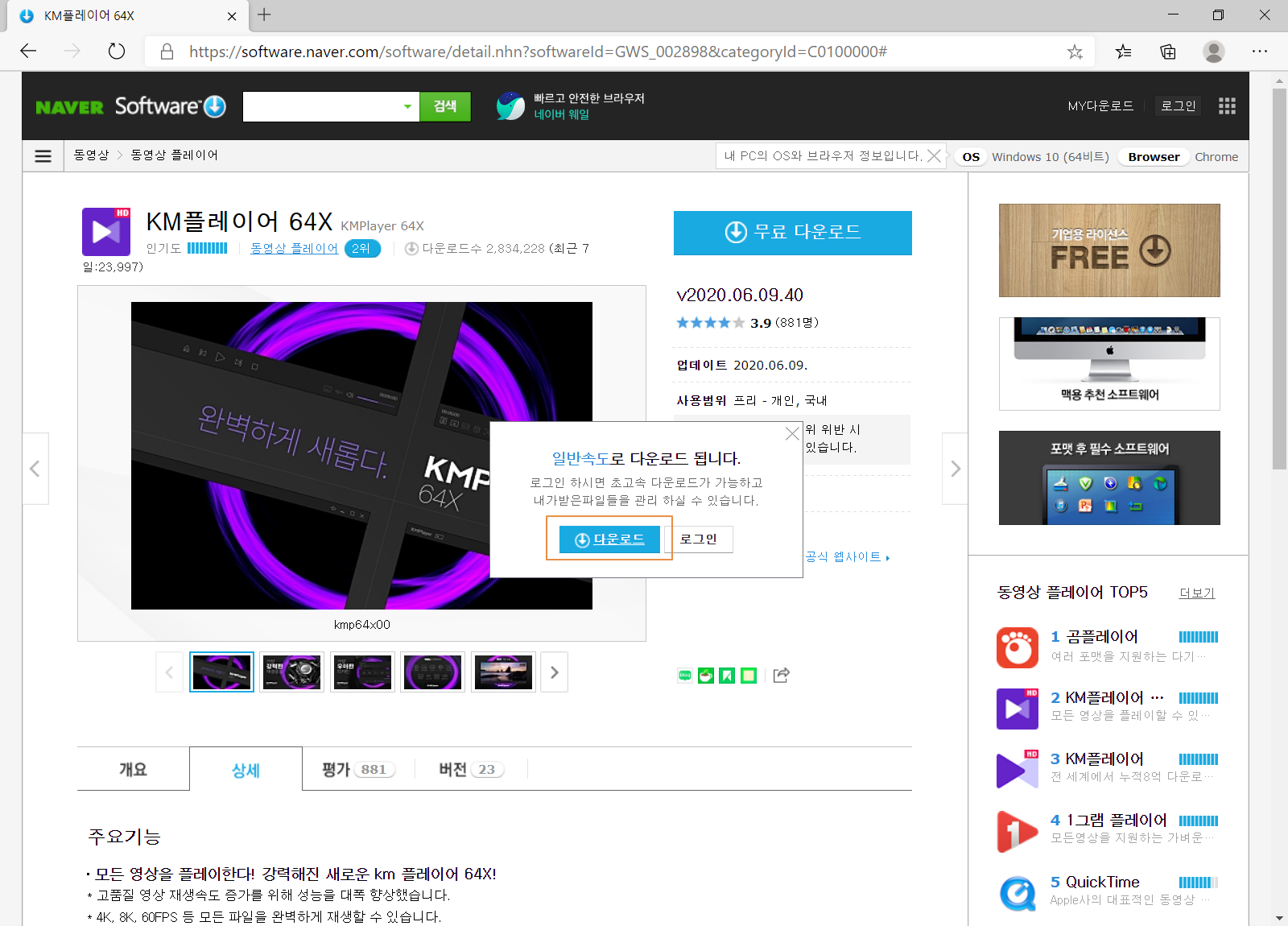Click the 동영상 플레이어 breadcrumb
Screen dimensions: 1288x926
[x=175, y=155]
